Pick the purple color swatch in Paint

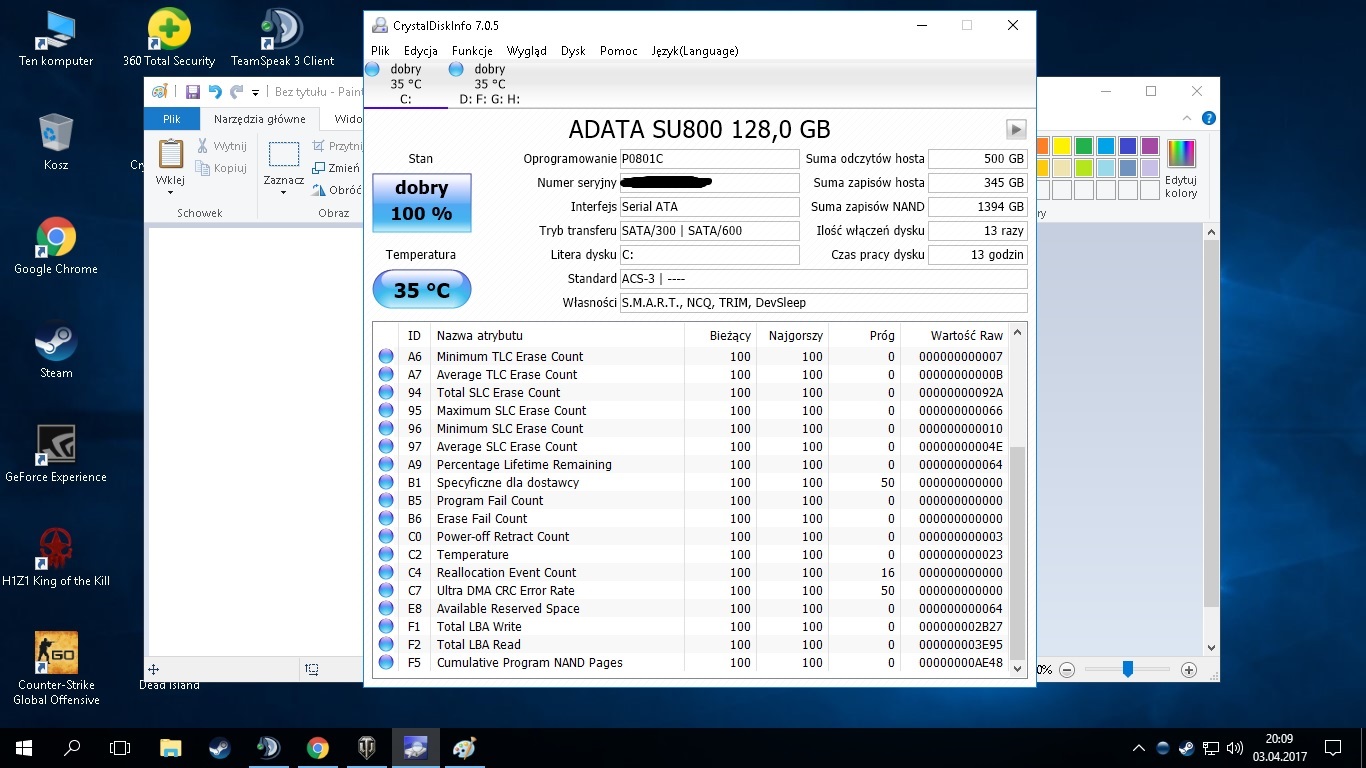1150,146
